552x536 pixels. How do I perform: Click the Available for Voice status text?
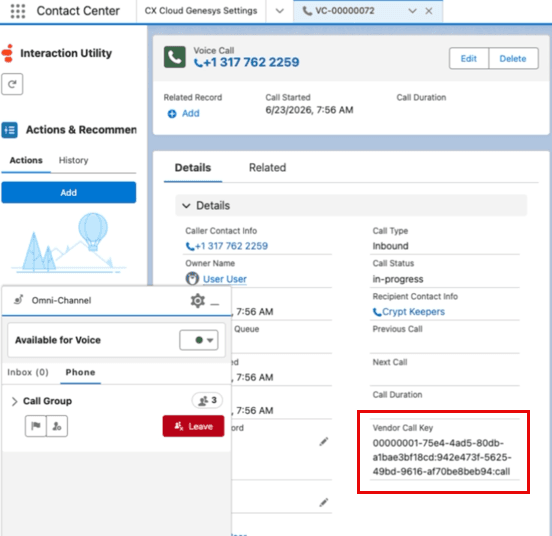tap(58, 340)
